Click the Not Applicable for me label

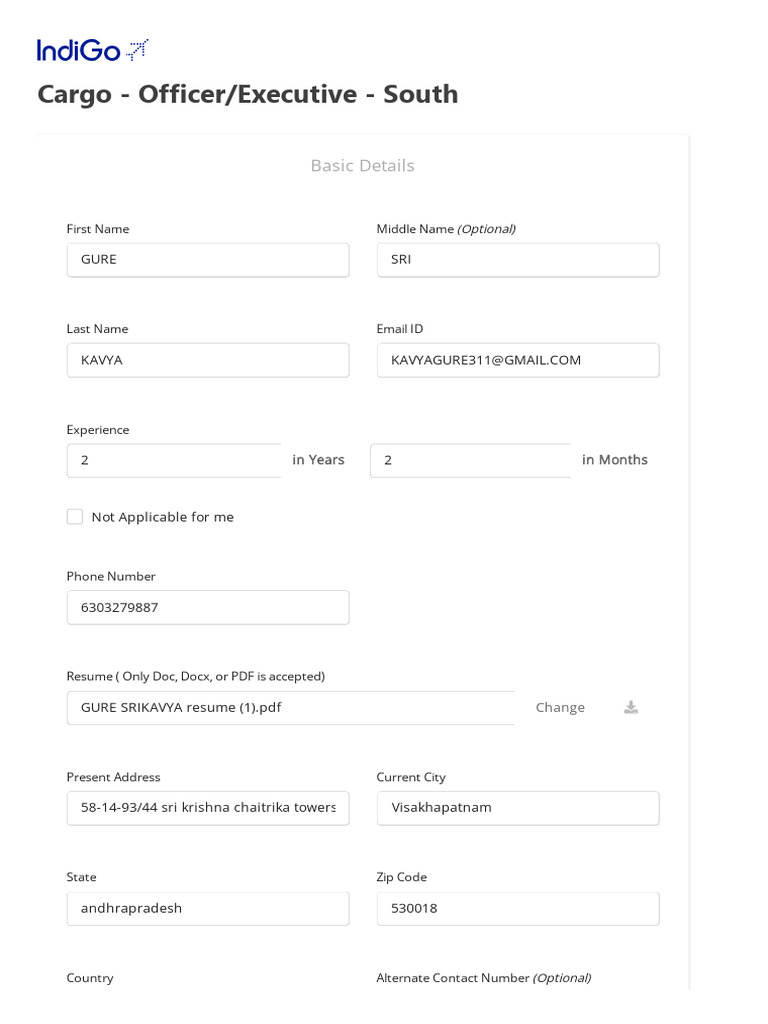[x=163, y=517]
